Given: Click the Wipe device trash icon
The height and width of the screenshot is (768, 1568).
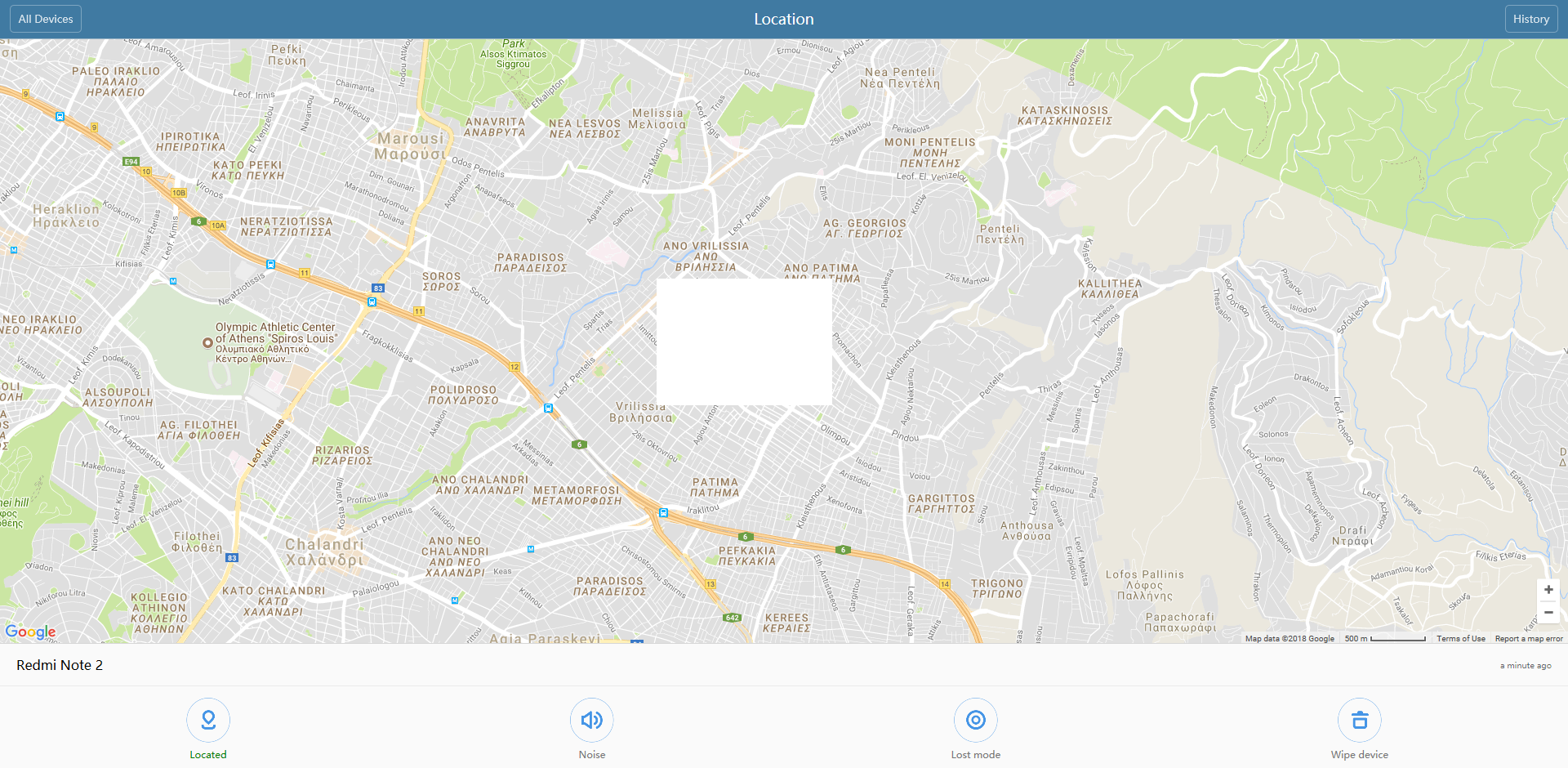Looking at the screenshot, I should pos(1360,720).
